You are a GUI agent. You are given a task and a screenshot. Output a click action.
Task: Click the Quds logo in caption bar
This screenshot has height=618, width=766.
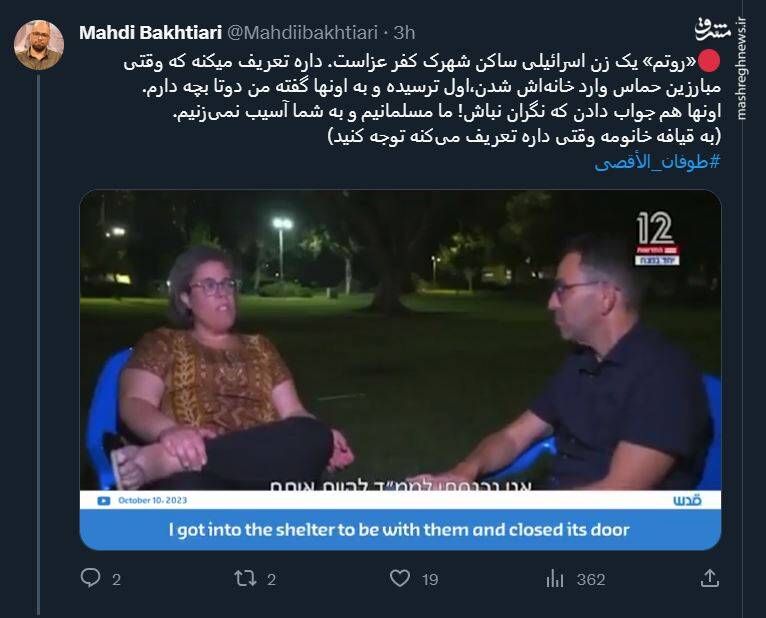point(687,500)
